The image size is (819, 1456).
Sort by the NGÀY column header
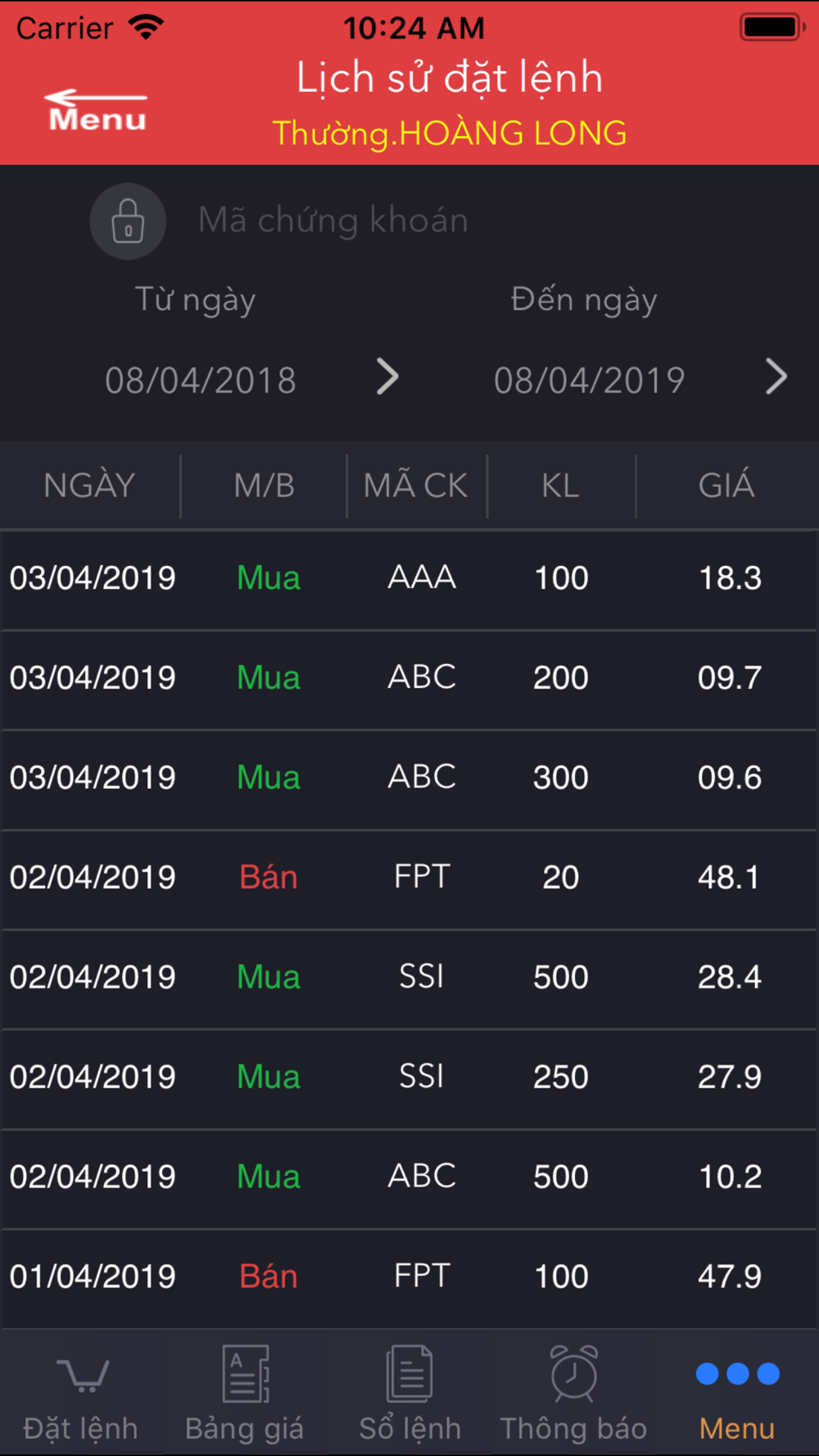pyautogui.click(x=89, y=486)
